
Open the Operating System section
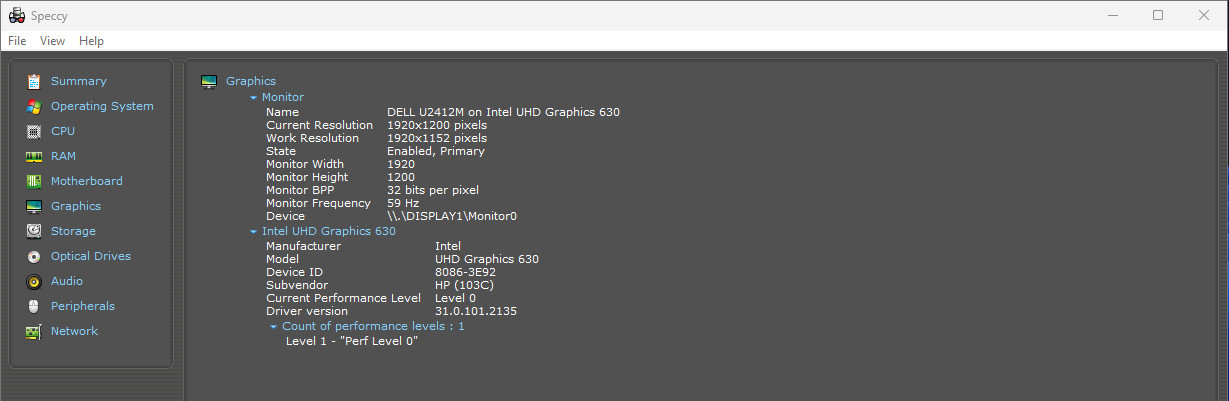[x=102, y=106]
